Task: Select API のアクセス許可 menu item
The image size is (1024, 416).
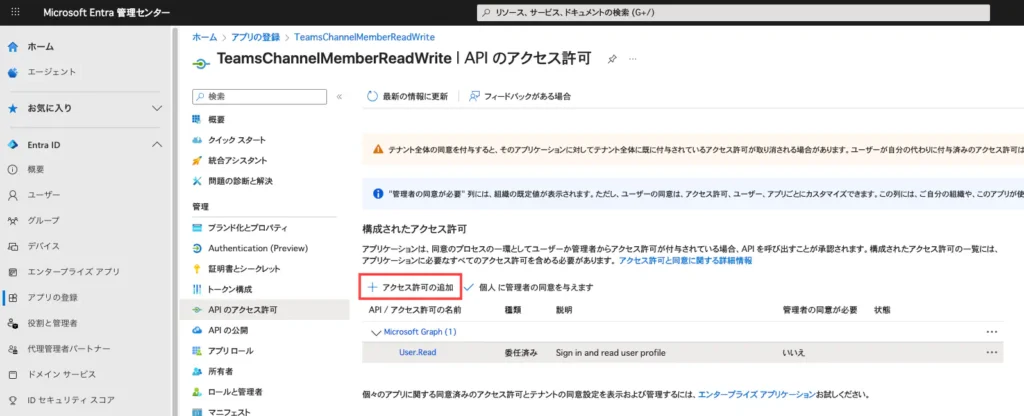Action: tap(264, 310)
